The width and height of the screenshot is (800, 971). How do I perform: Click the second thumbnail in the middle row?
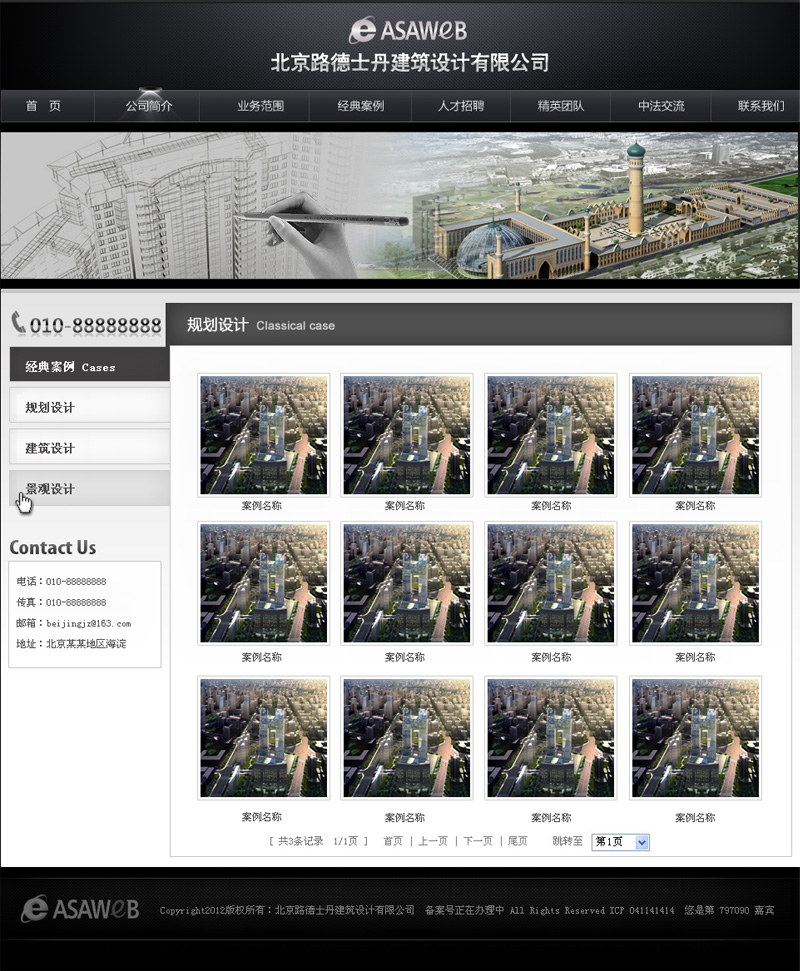(407, 583)
